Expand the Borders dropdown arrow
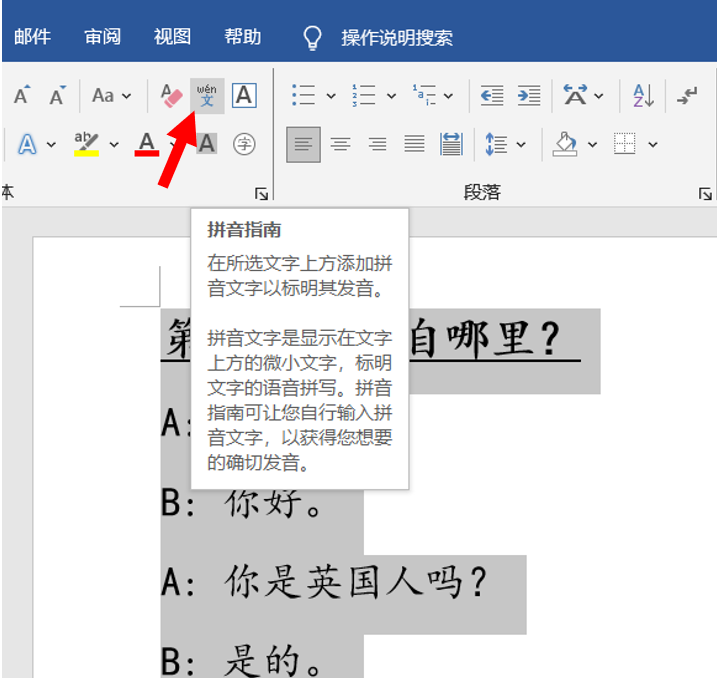Viewport: 717px width, 687px height. pos(653,145)
